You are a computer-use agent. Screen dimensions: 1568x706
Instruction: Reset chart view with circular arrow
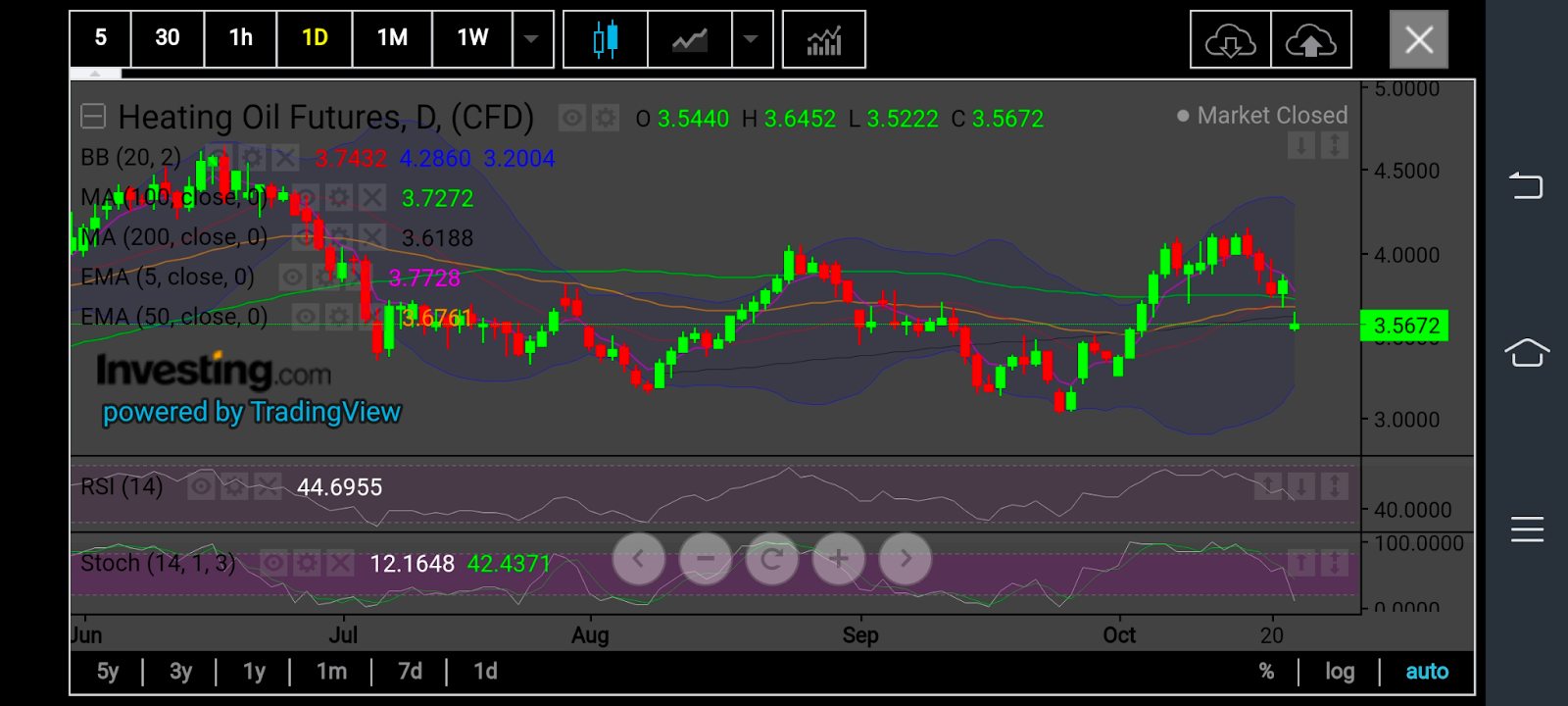(x=772, y=559)
